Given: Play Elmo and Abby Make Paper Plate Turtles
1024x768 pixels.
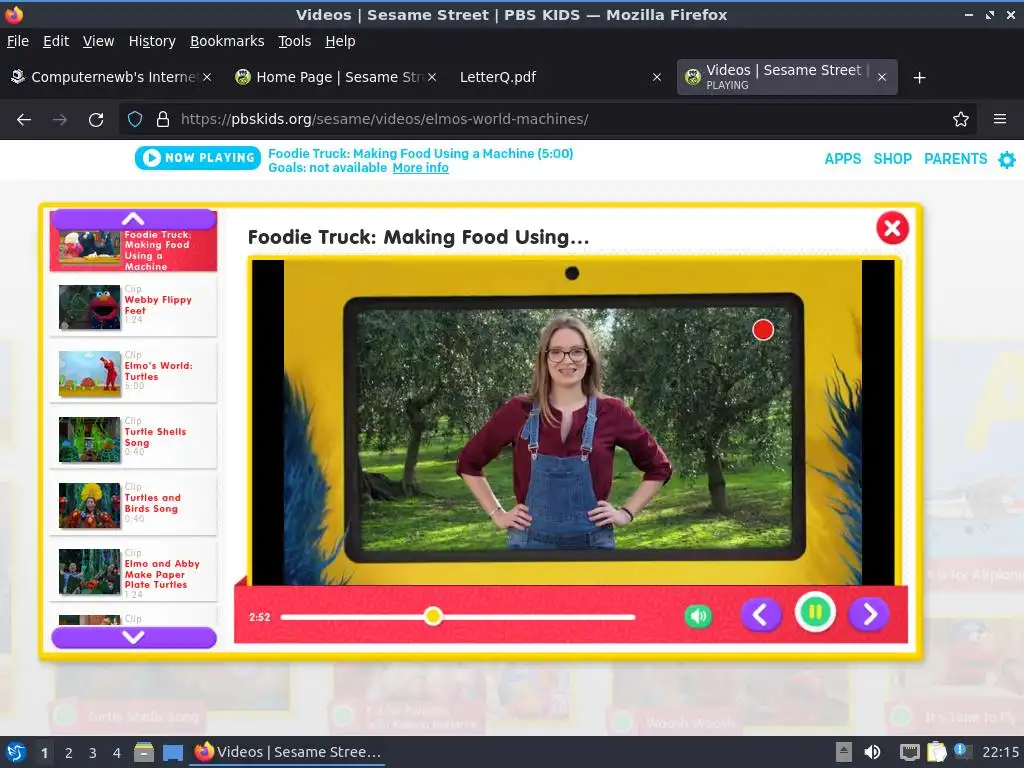Looking at the screenshot, I should pyautogui.click(x=133, y=571).
